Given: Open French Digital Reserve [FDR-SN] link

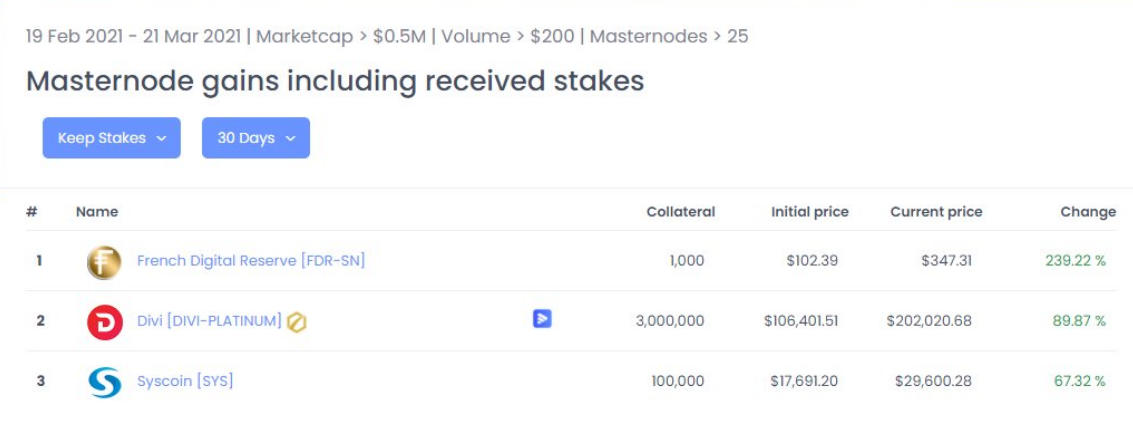Looking at the screenshot, I should pos(251,261).
